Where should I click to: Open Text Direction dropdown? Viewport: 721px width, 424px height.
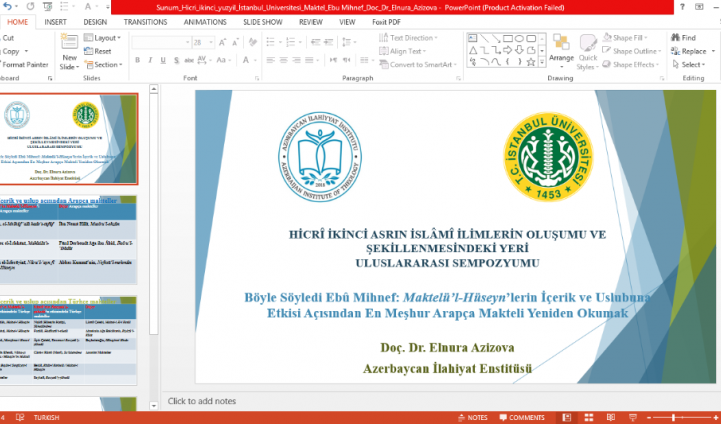(x=408, y=38)
